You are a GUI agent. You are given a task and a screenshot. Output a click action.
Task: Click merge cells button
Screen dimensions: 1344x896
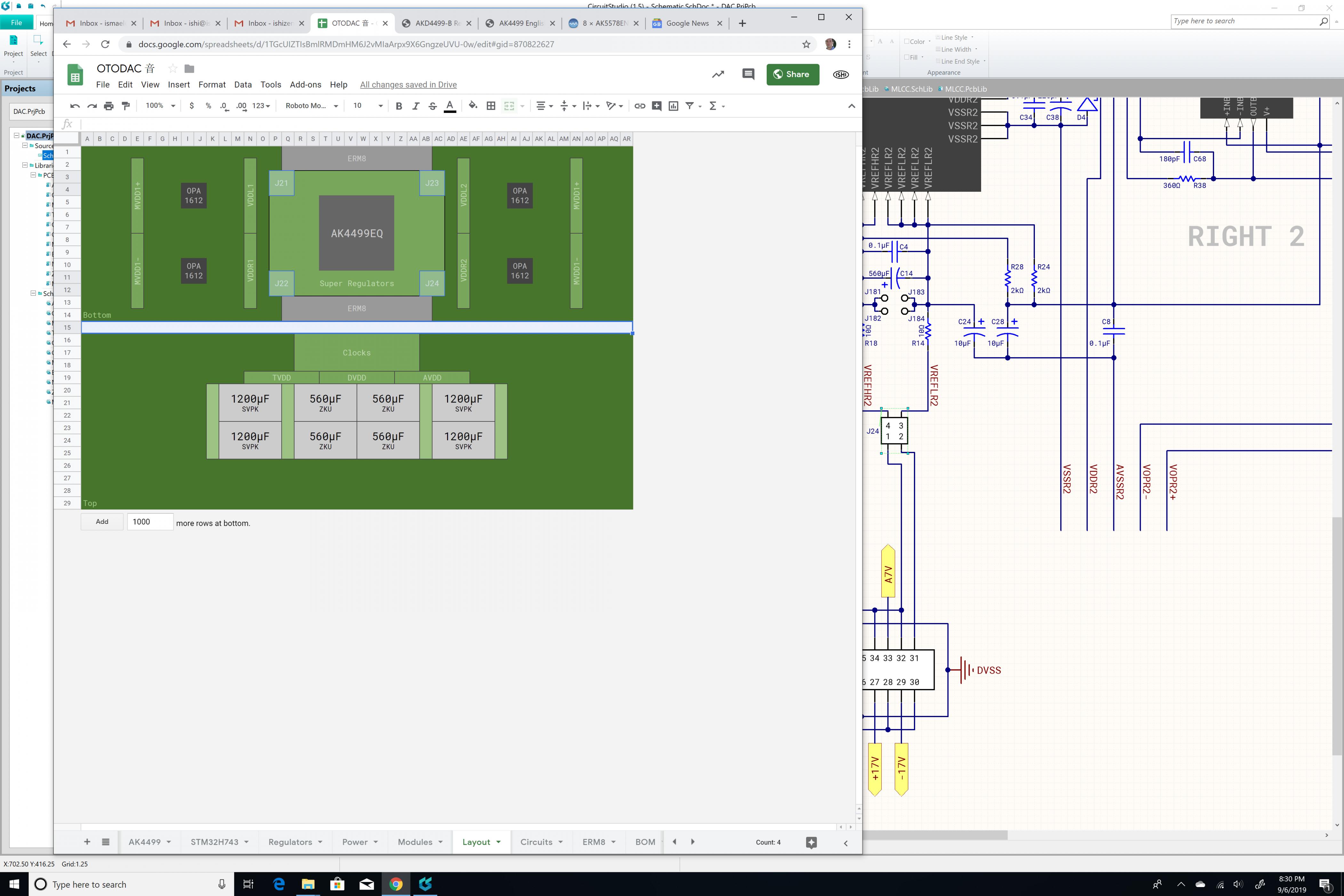click(509, 106)
